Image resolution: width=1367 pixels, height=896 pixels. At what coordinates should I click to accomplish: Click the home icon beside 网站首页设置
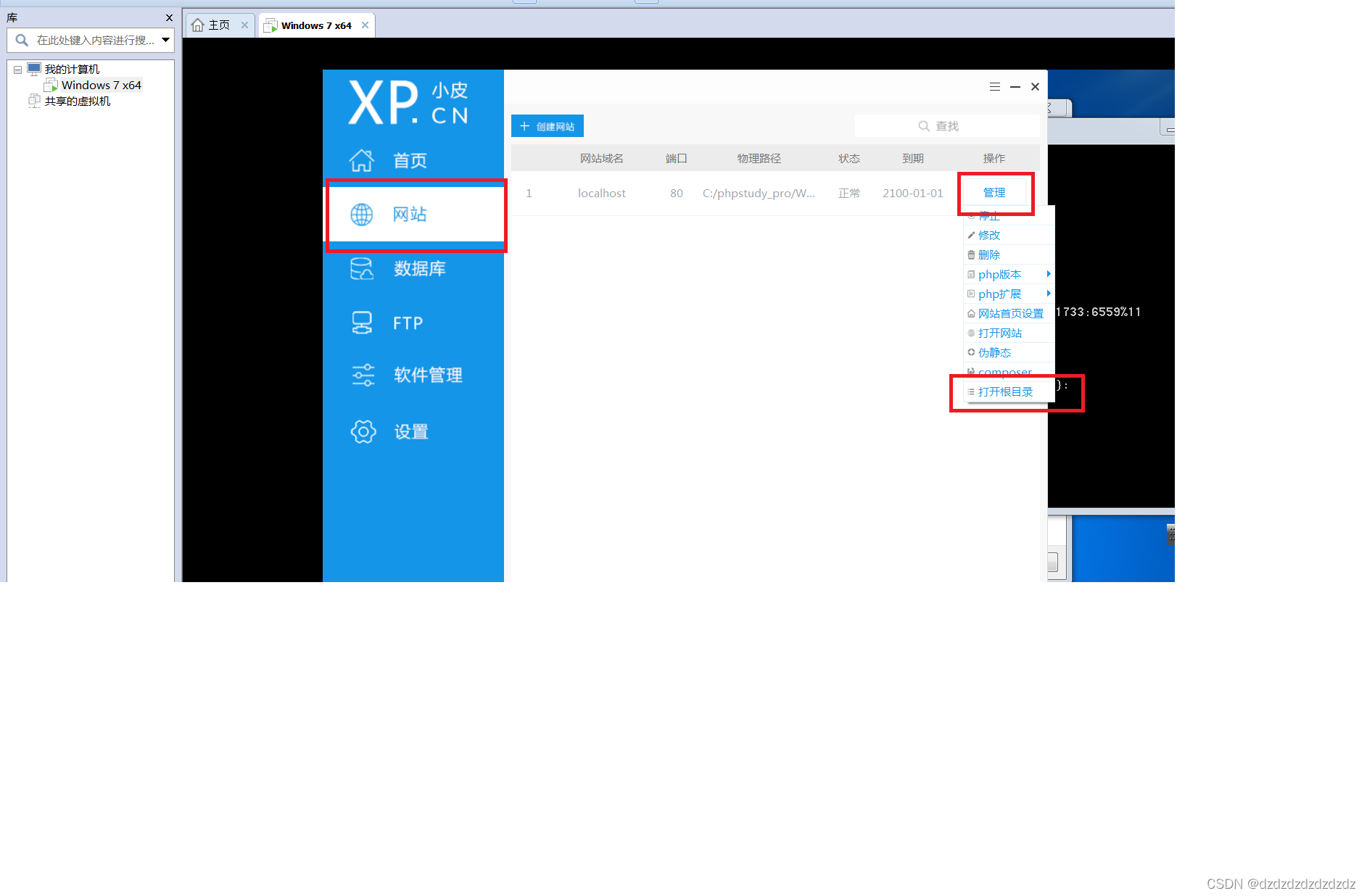coord(971,313)
